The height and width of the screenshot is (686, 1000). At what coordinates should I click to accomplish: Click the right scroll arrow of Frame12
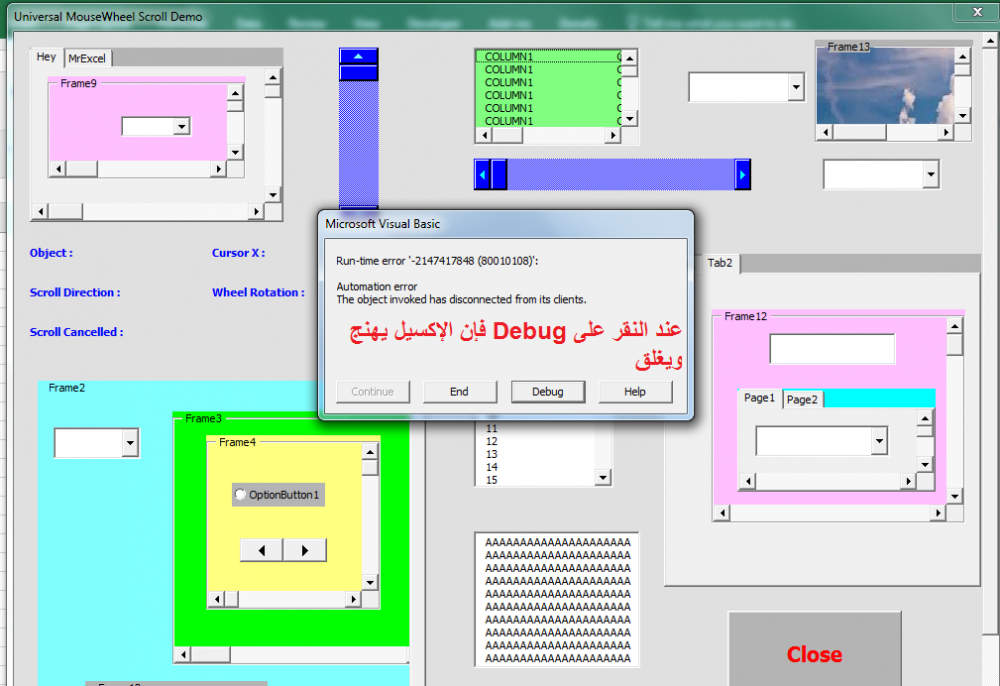tap(938, 513)
